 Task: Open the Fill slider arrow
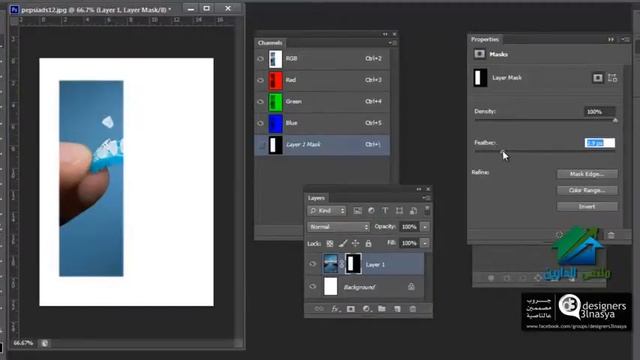(425, 243)
